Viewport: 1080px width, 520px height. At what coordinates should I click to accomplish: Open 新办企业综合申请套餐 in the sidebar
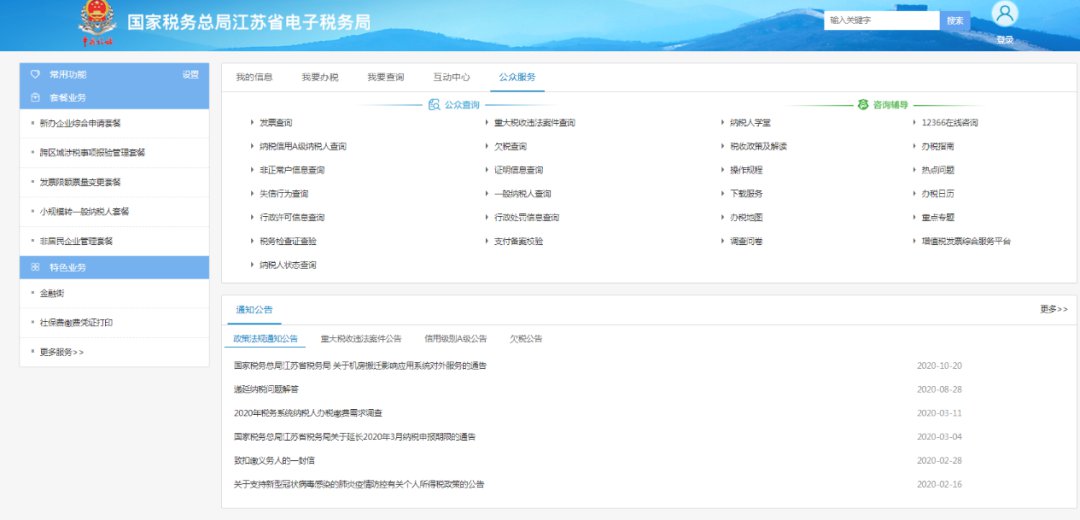point(80,123)
